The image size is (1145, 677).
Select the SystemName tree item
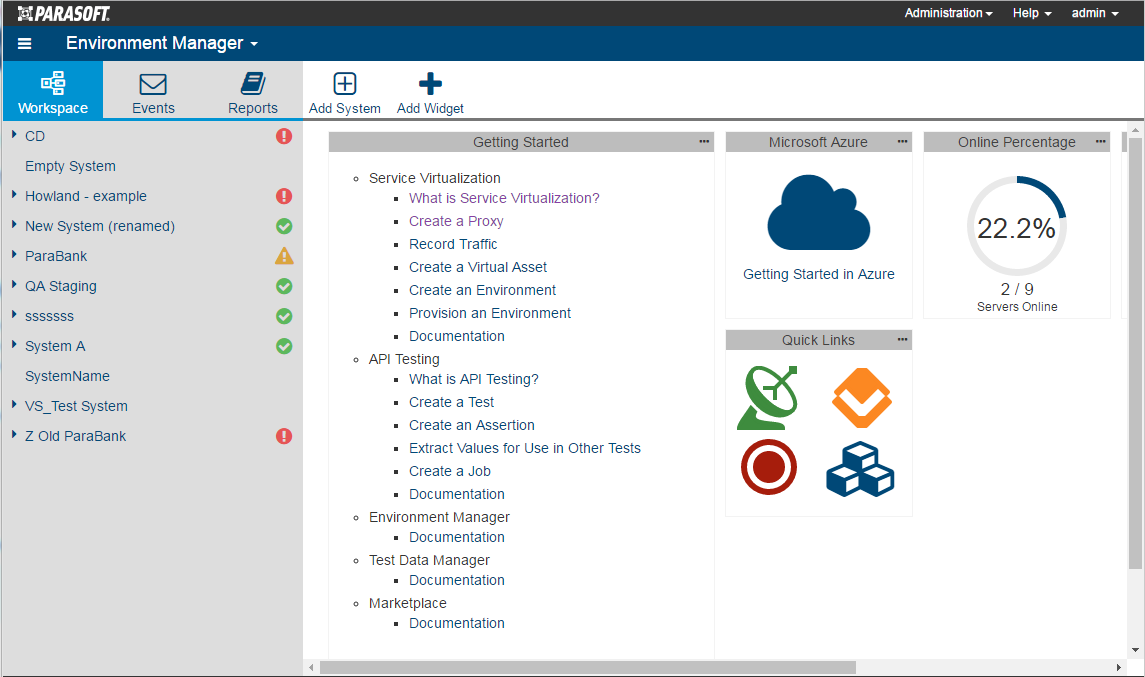pyautogui.click(x=67, y=376)
